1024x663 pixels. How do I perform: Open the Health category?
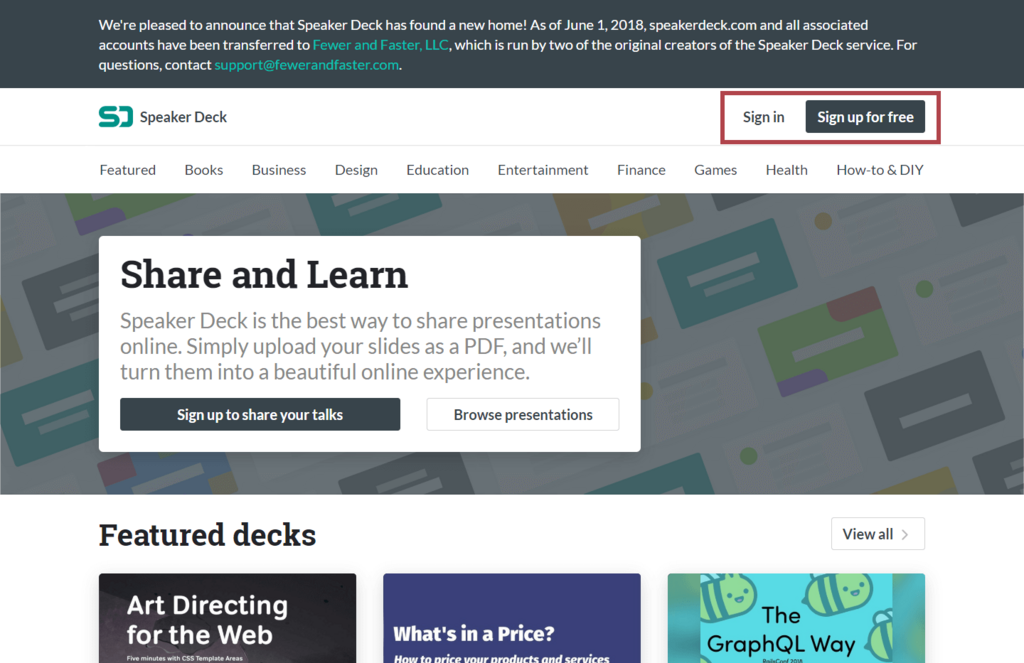(786, 170)
